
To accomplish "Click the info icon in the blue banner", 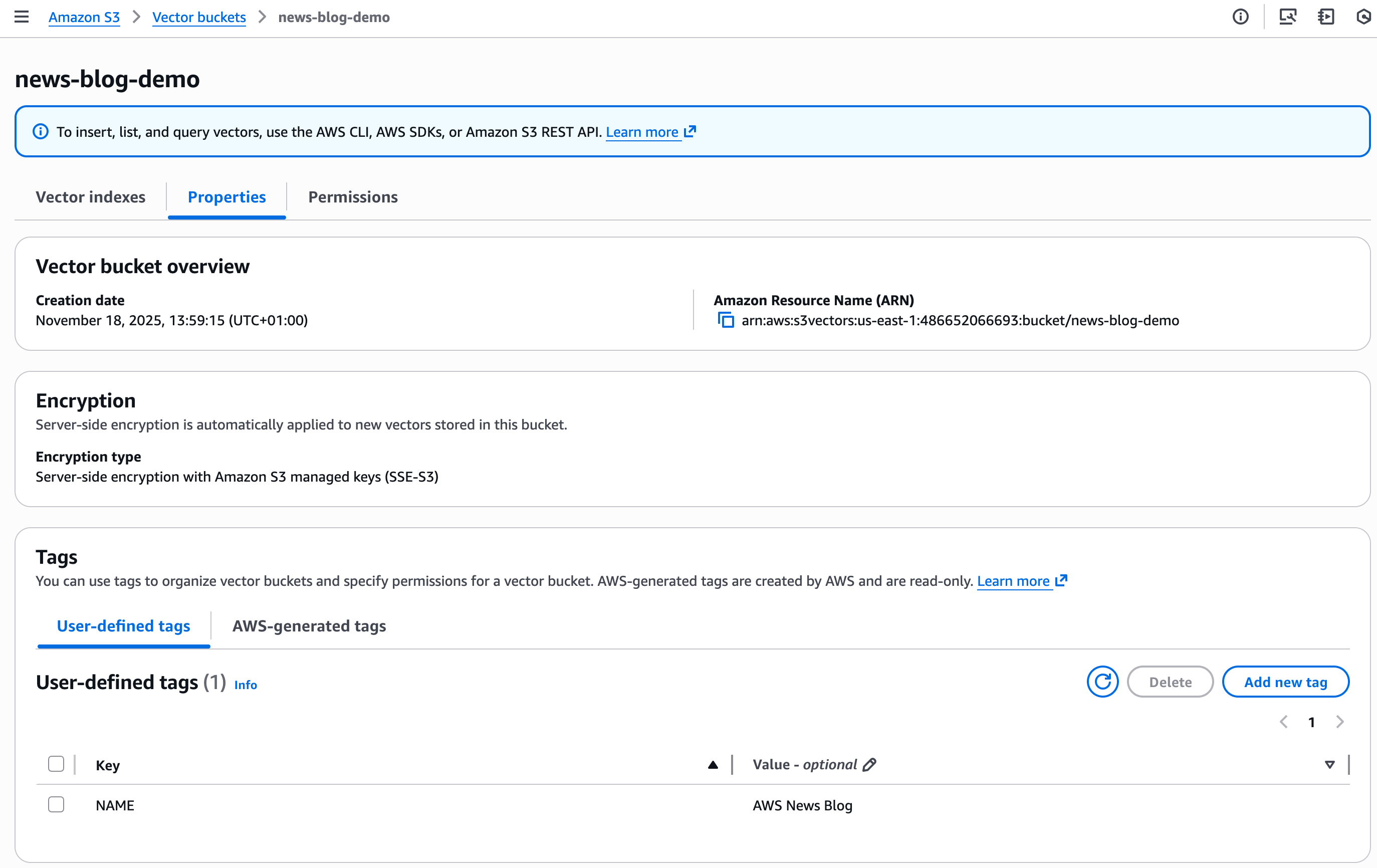I will coord(41,131).
